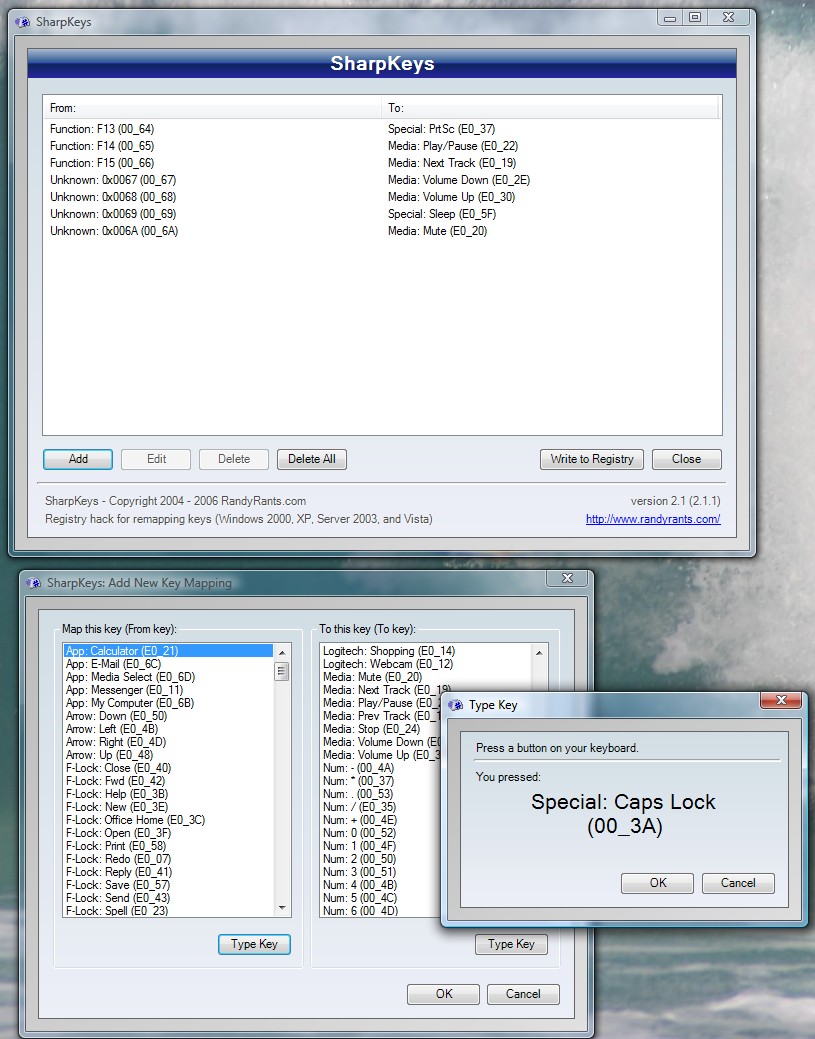Select the Special: Sleep (E0_5F) mapping row
The height and width of the screenshot is (1039, 815).
pyautogui.click(x=382, y=214)
